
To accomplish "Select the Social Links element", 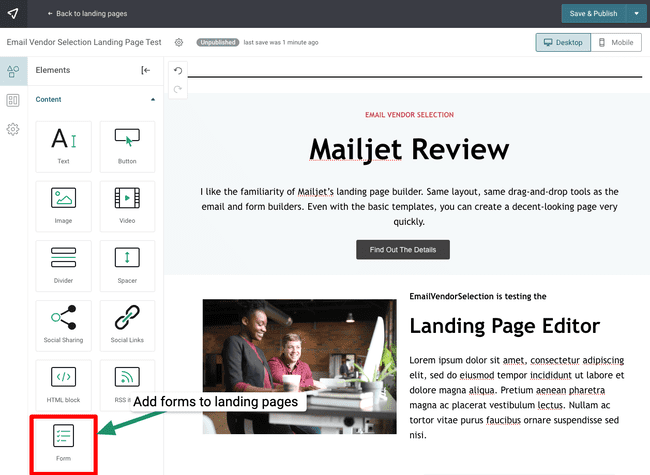I will [x=127, y=326].
